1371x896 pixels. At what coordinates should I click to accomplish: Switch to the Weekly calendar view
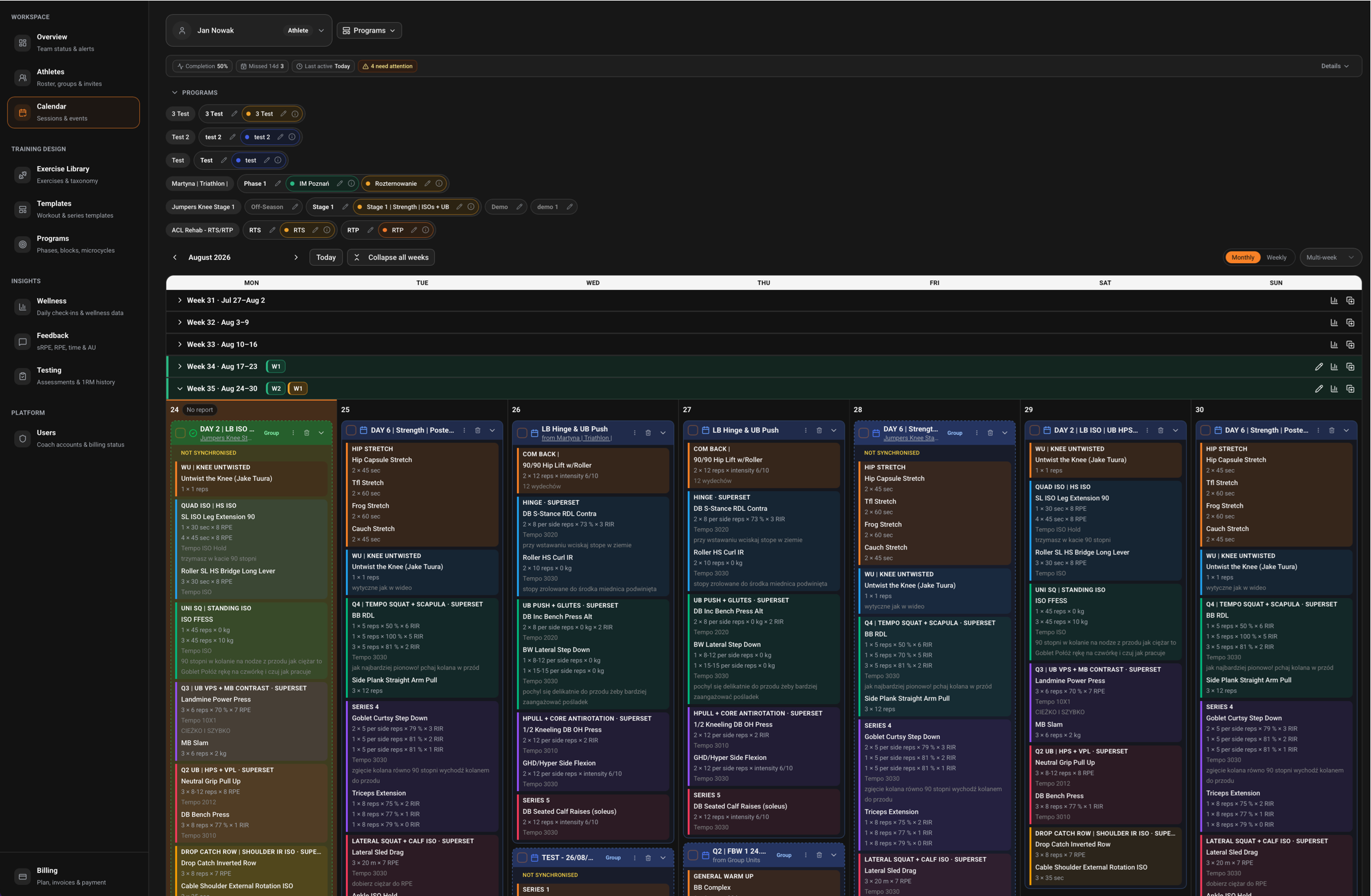pos(1277,258)
